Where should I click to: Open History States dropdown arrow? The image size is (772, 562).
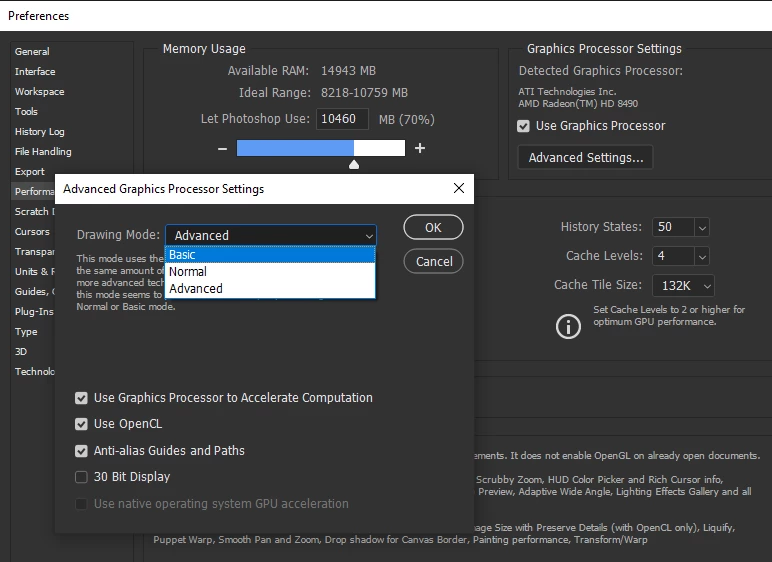702,228
